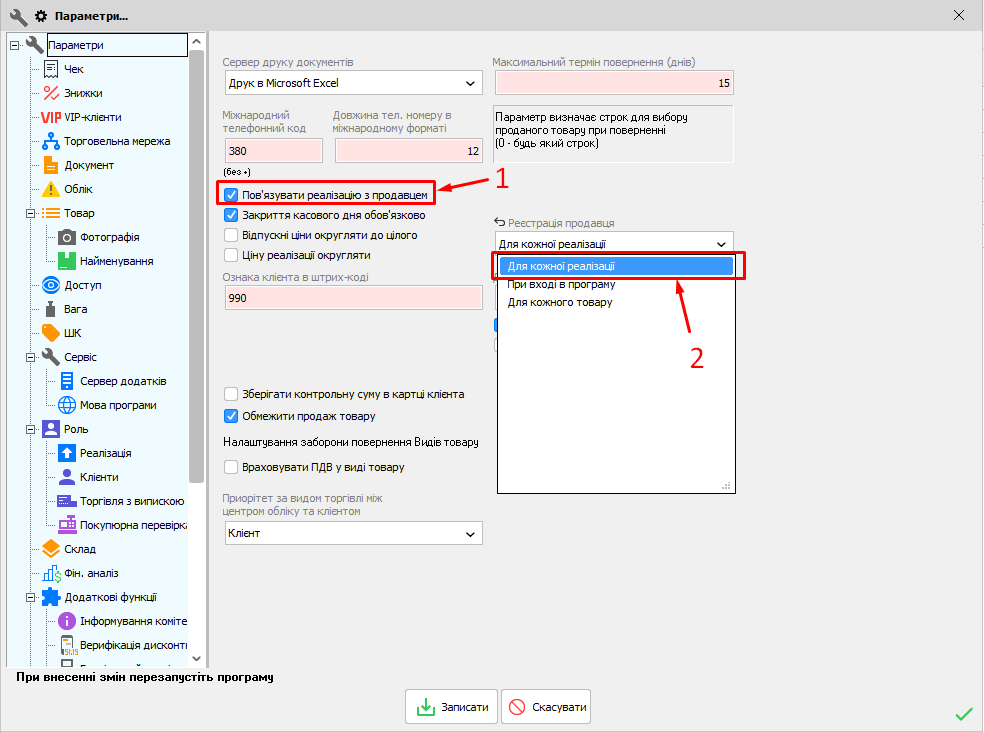Screen dimensions: 984x732
Task: Select Для кожного товару from the list
Action: 559,302
